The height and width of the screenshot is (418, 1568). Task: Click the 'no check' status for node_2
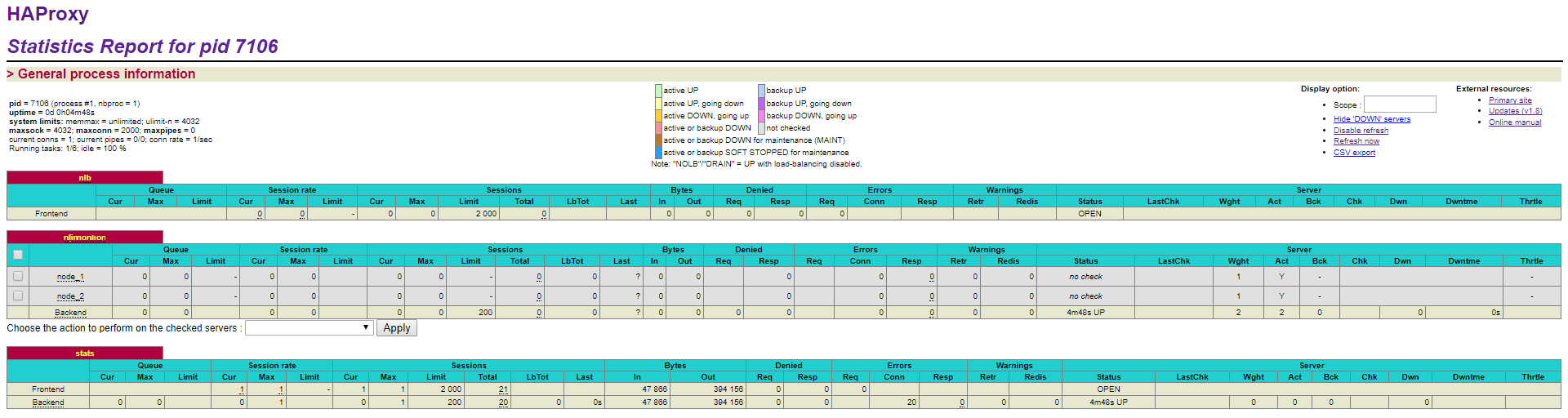click(x=1085, y=296)
